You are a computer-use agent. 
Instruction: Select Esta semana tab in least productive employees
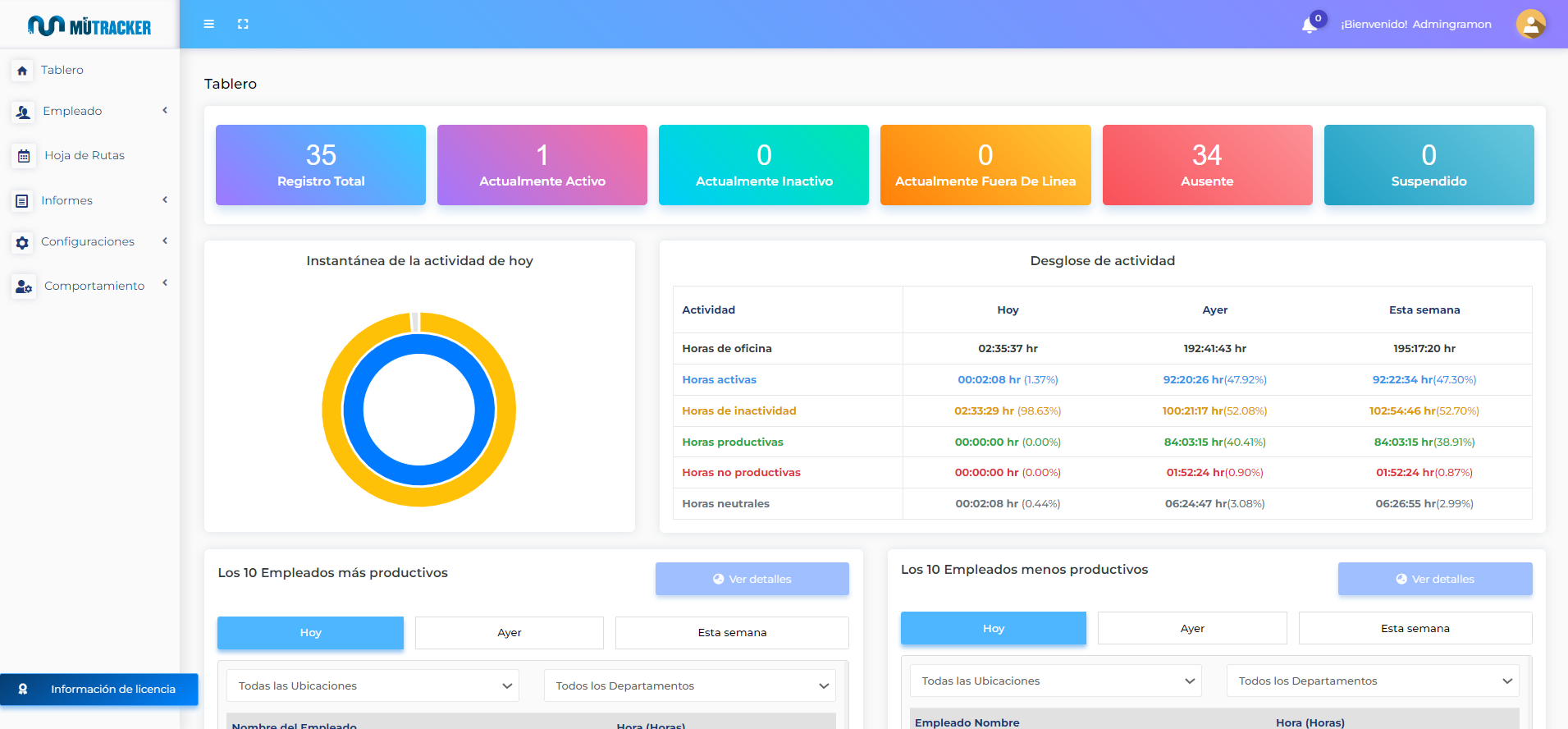[x=1415, y=628]
